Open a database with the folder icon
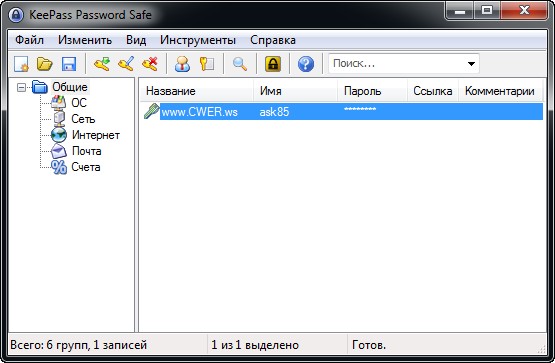The image size is (555, 363). click(x=45, y=64)
